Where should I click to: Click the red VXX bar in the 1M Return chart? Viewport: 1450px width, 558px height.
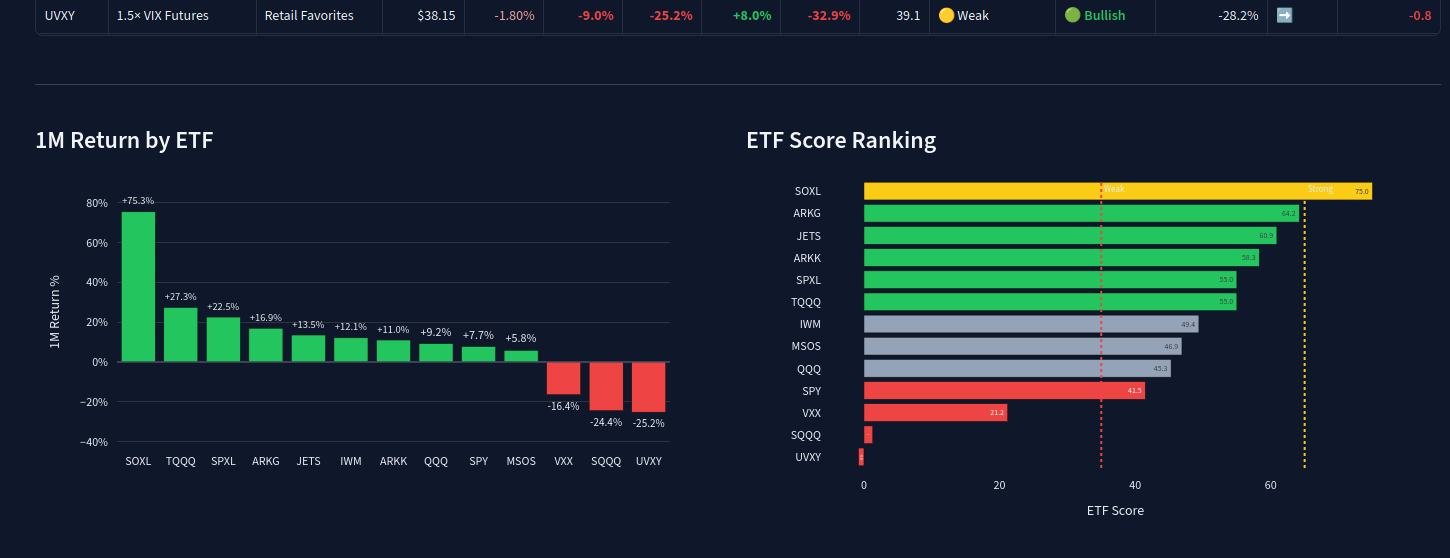click(x=563, y=378)
